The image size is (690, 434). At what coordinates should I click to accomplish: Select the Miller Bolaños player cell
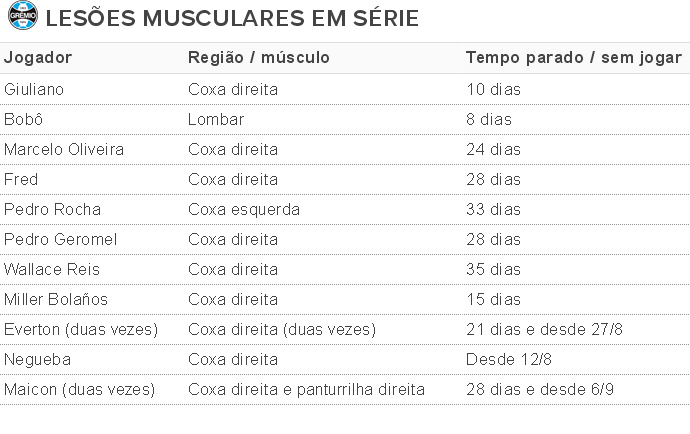[x=56, y=299]
